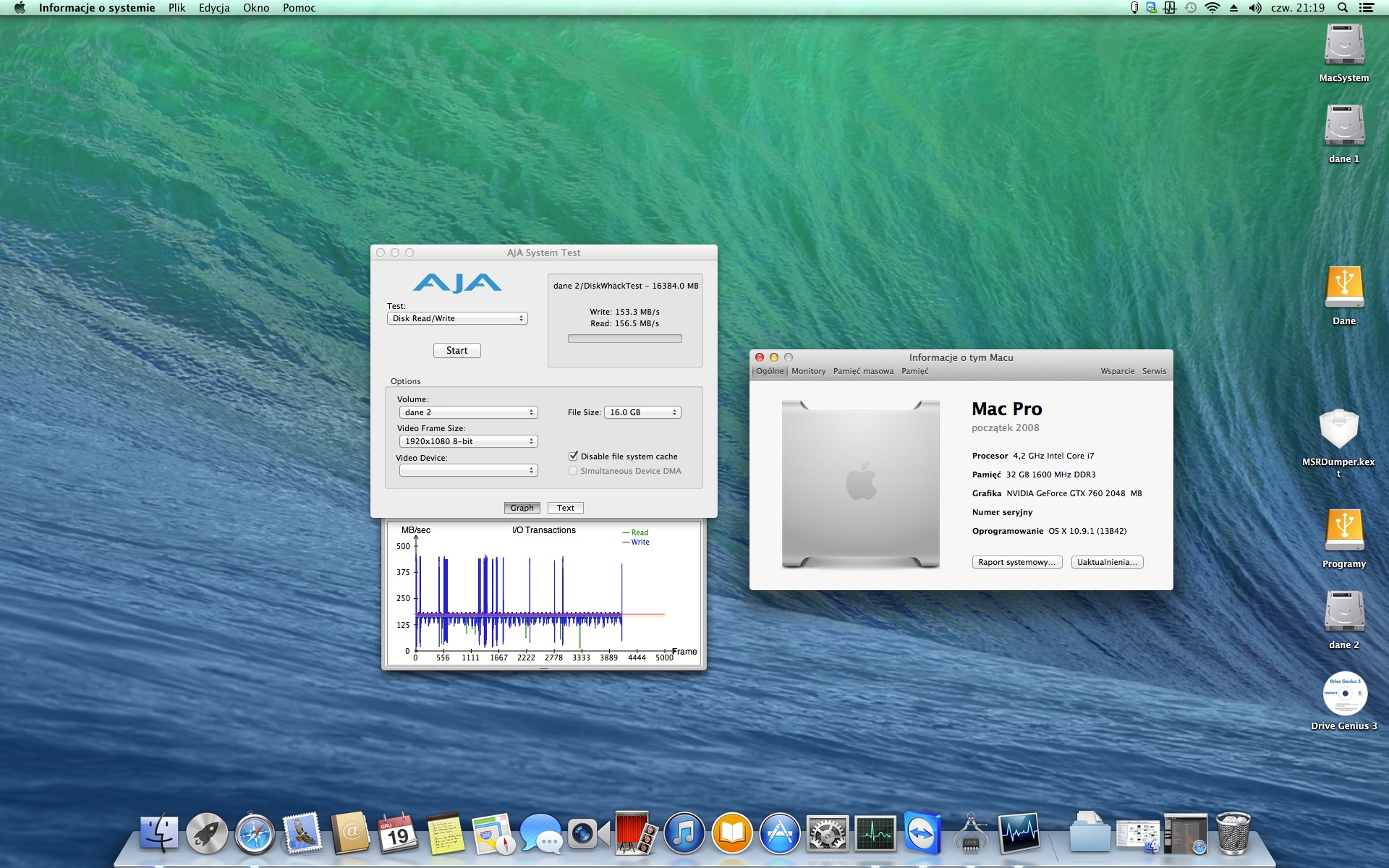Open Trash in the dock
This screenshot has height=868, width=1389.
coord(1233,833)
